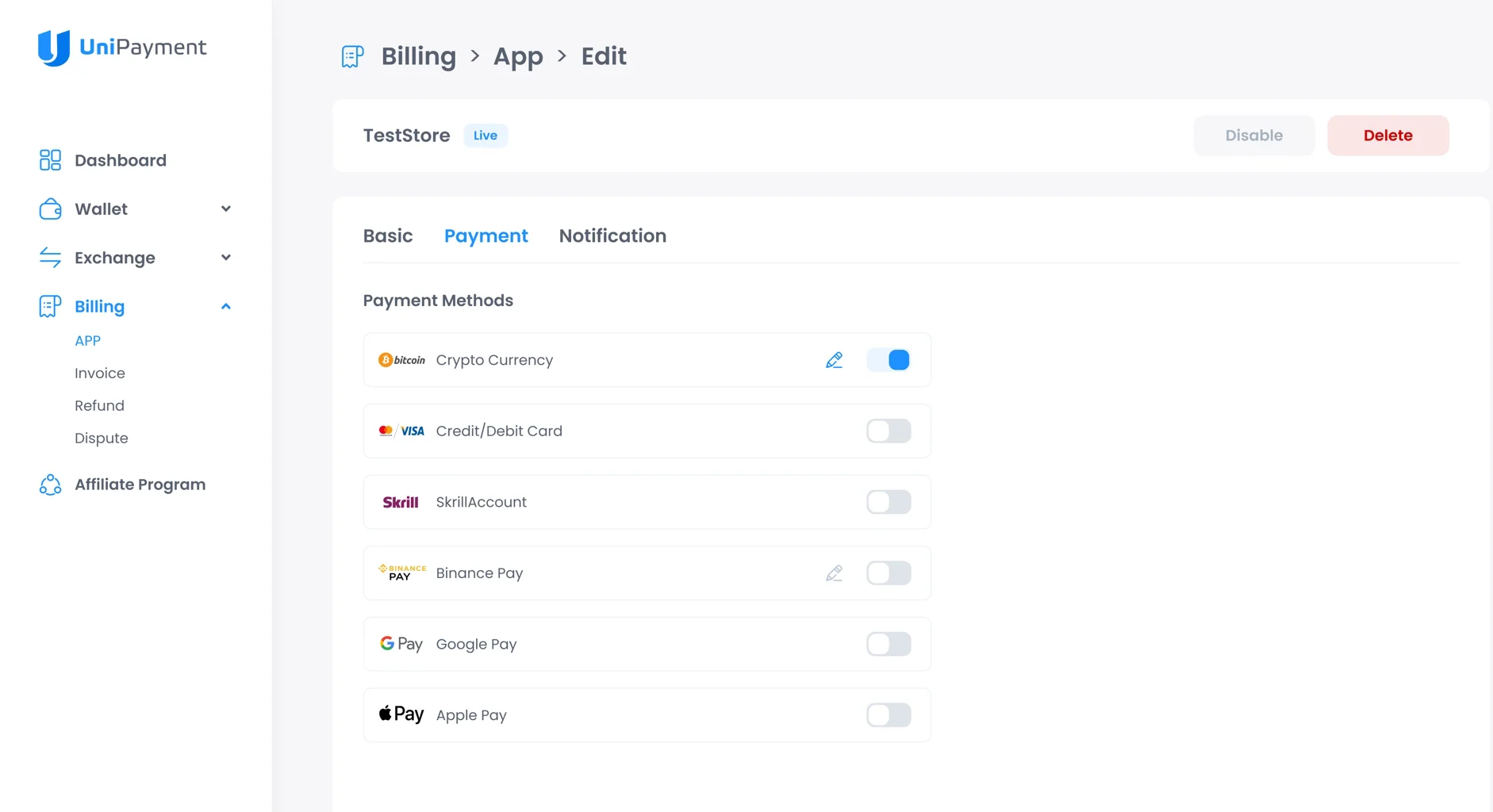Click the billing icon beside breadcrumb

[x=352, y=56]
